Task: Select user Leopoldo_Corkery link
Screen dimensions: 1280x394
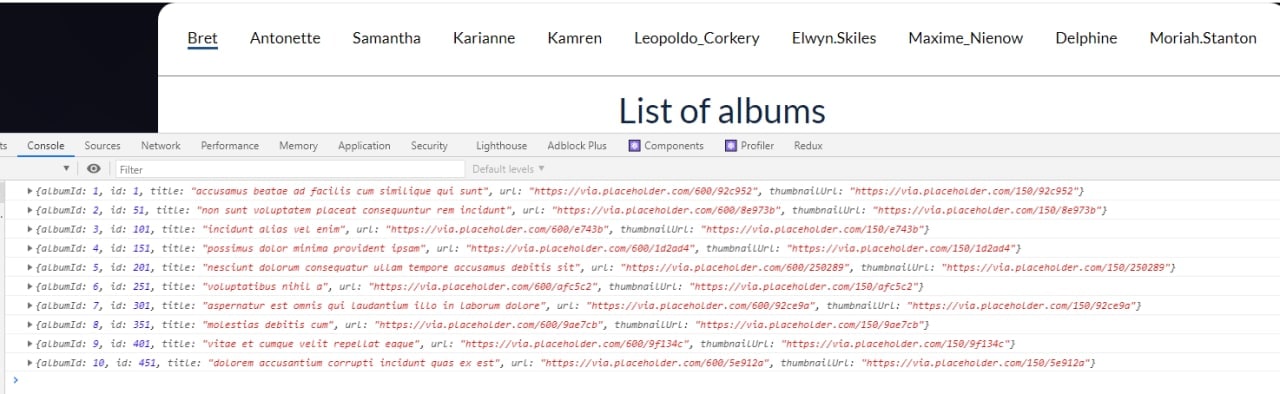Action: click(x=697, y=38)
